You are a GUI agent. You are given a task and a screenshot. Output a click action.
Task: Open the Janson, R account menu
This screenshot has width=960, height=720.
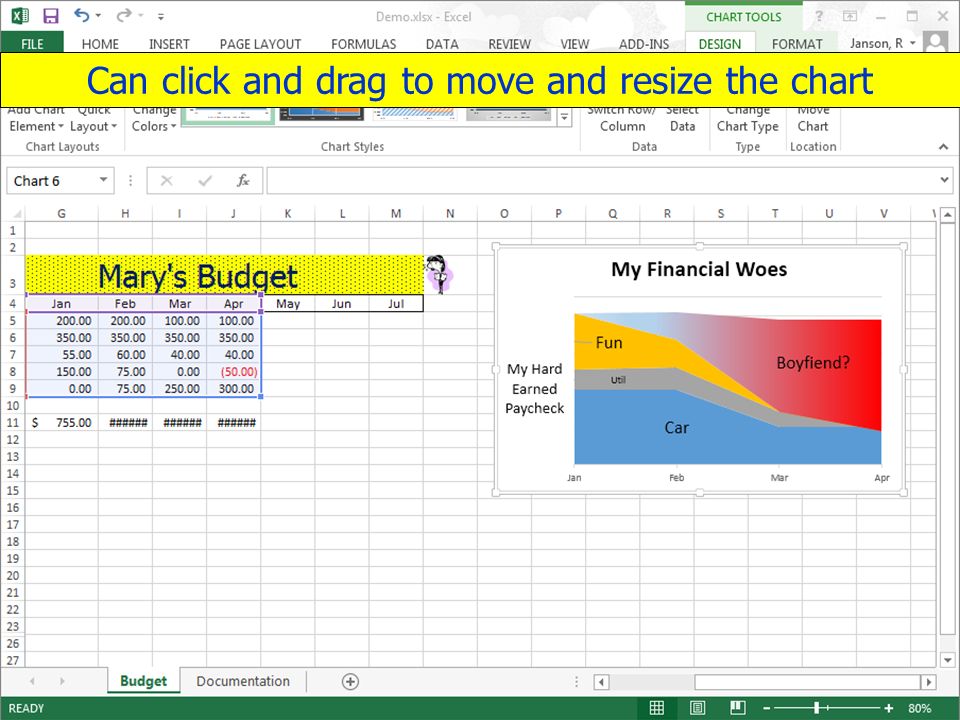[x=882, y=43]
